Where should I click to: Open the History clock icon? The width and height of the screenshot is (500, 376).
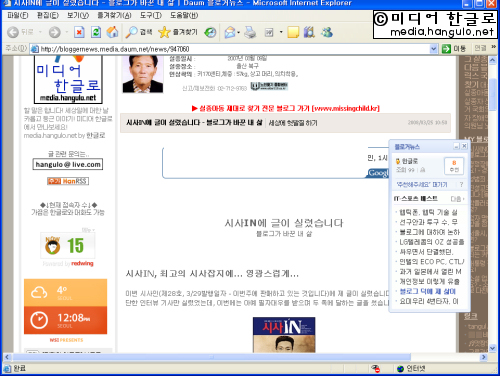(210, 32)
